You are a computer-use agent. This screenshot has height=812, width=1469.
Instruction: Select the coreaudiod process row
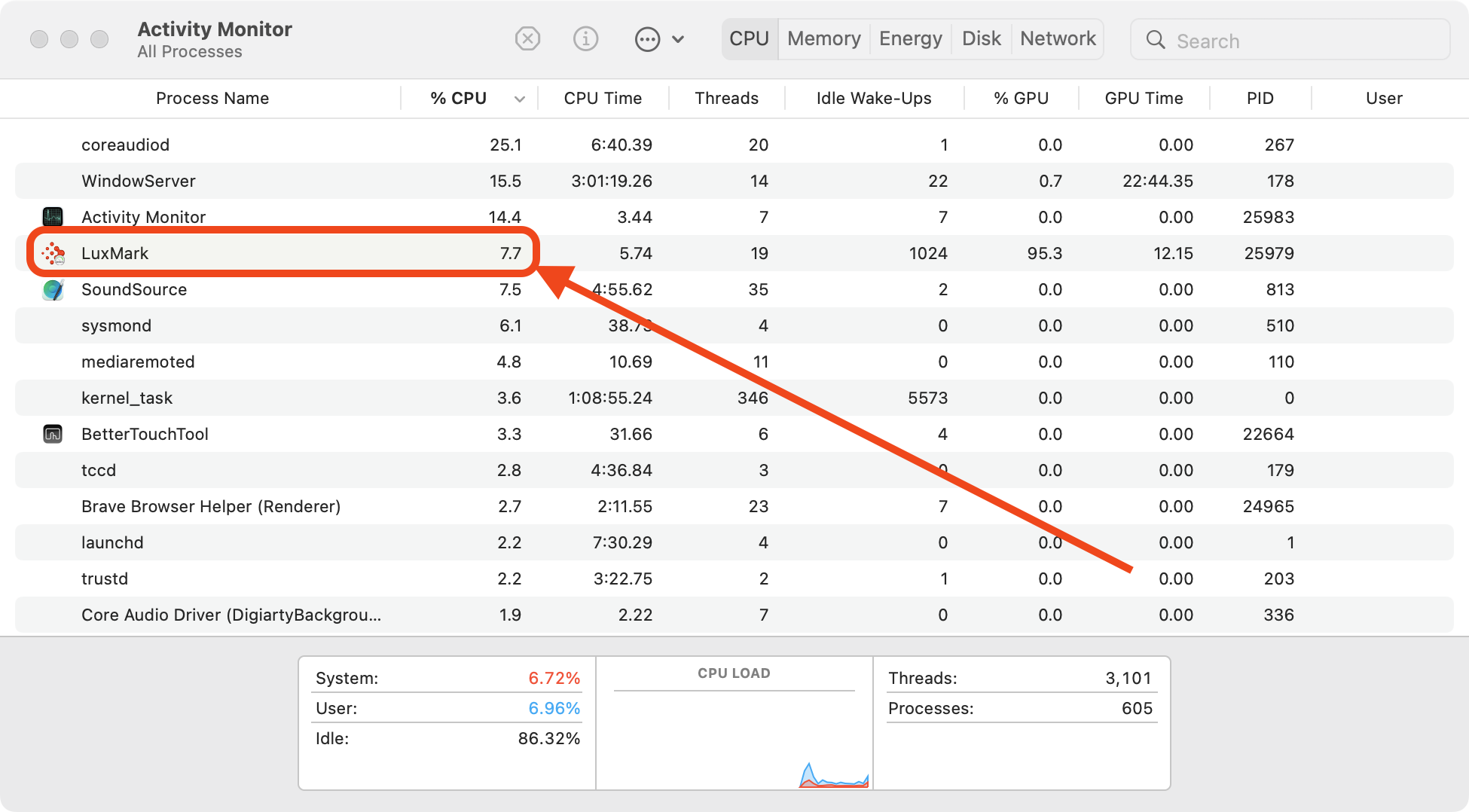point(734,145)
